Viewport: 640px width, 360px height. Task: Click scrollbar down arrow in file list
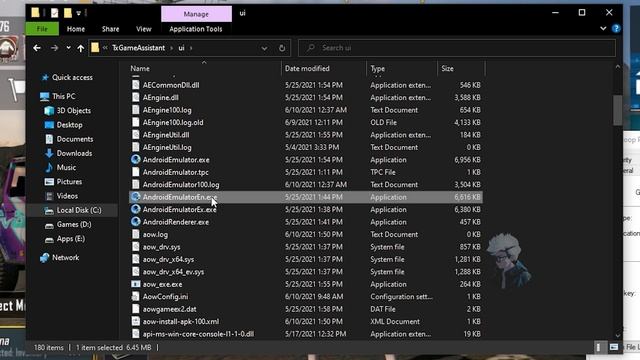(x=618, y=335)
